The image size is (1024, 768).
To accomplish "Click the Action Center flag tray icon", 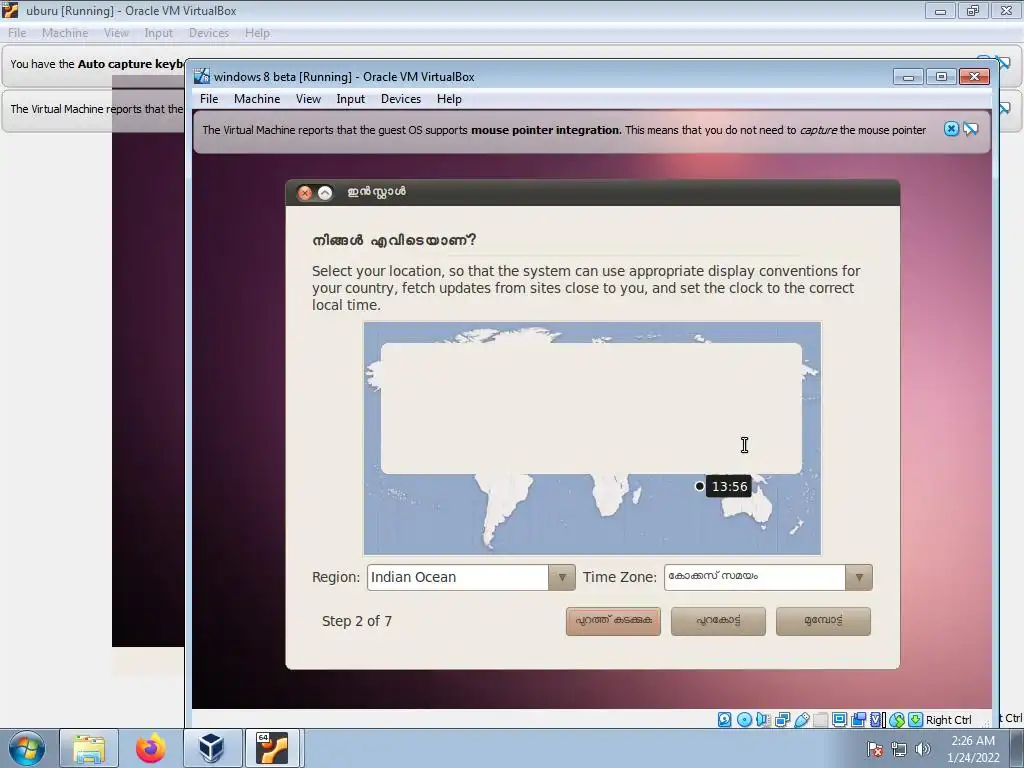I will click(x=875, y=749).
